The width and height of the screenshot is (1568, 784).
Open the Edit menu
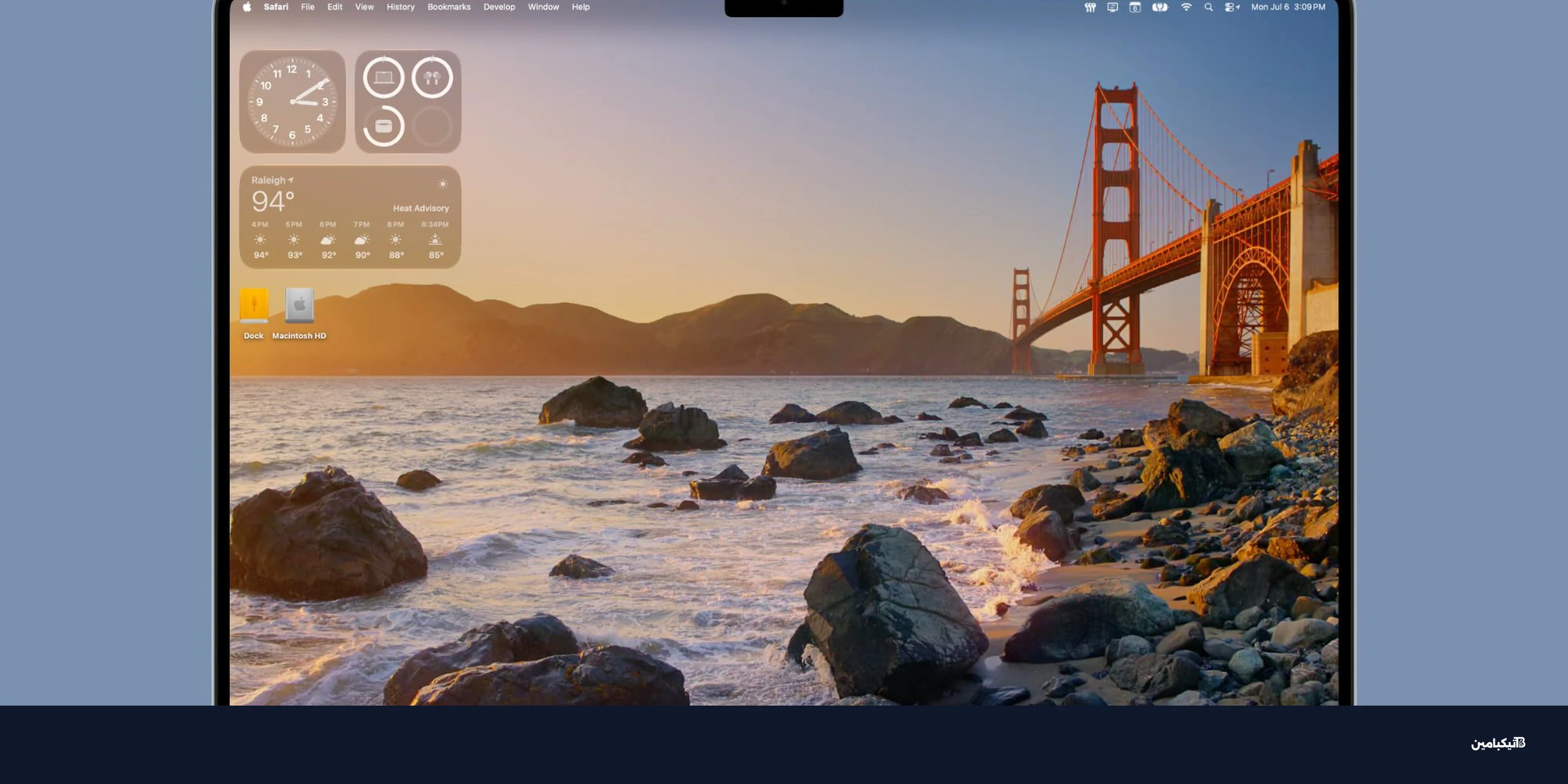click(x=335, y=7)
